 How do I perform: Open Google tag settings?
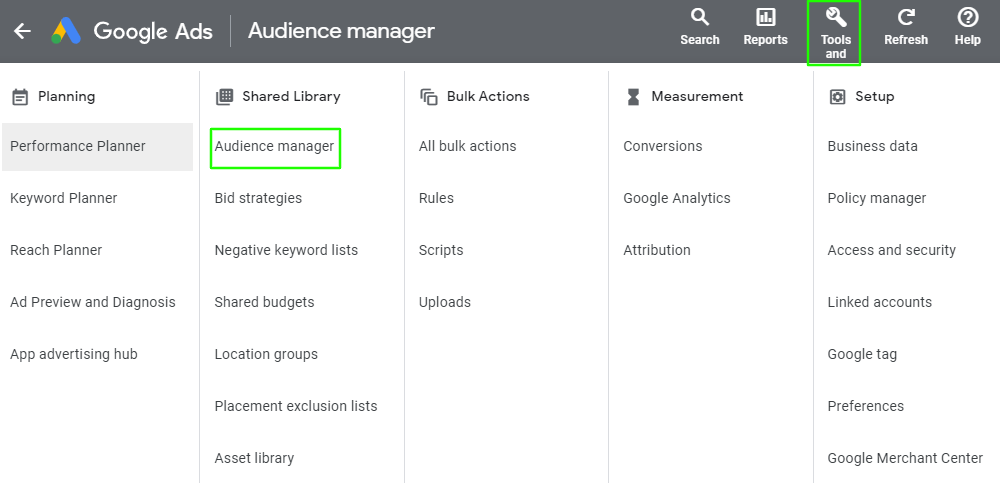click(862, 354)
